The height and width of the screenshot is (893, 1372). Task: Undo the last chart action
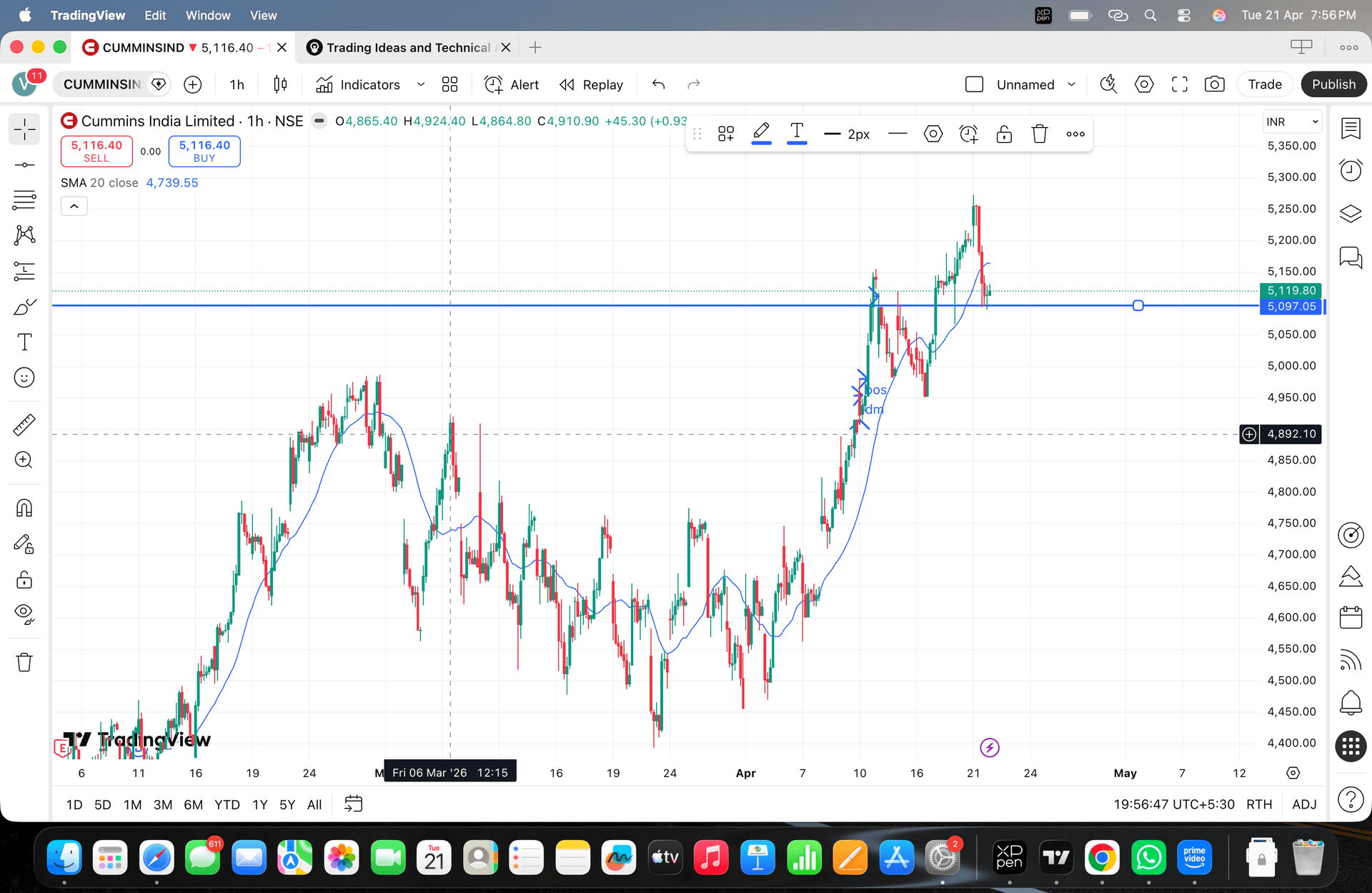click(x=659, y=84)
